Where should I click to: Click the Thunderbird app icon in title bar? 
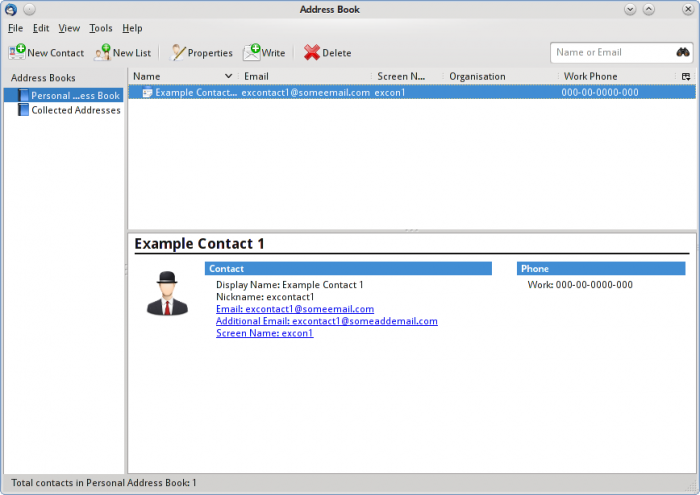[x=11, y=9]
